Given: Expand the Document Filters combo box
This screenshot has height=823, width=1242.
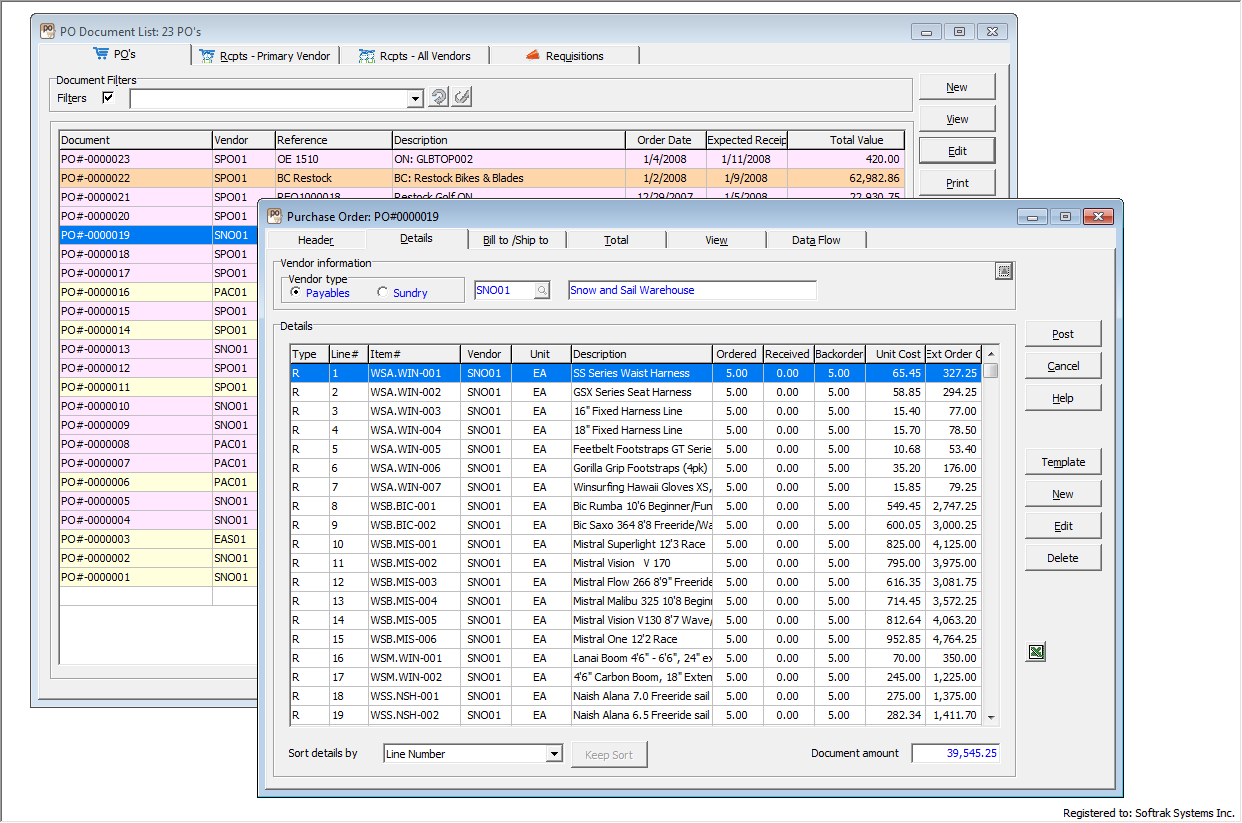Looking at the screenshot, I should pyautogui.click(x=415, y=99).
